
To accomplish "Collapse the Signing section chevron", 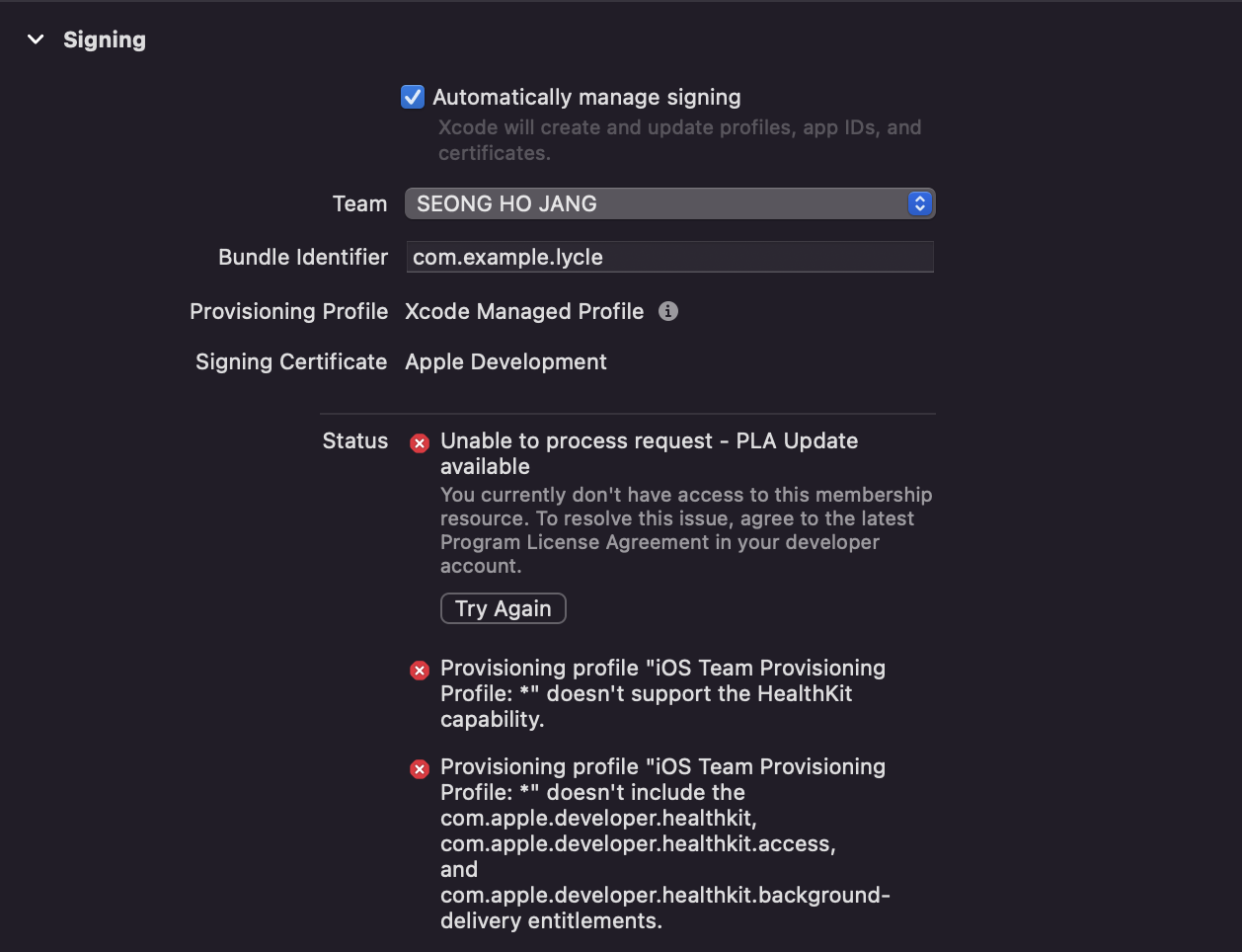I will pos(37,40).
